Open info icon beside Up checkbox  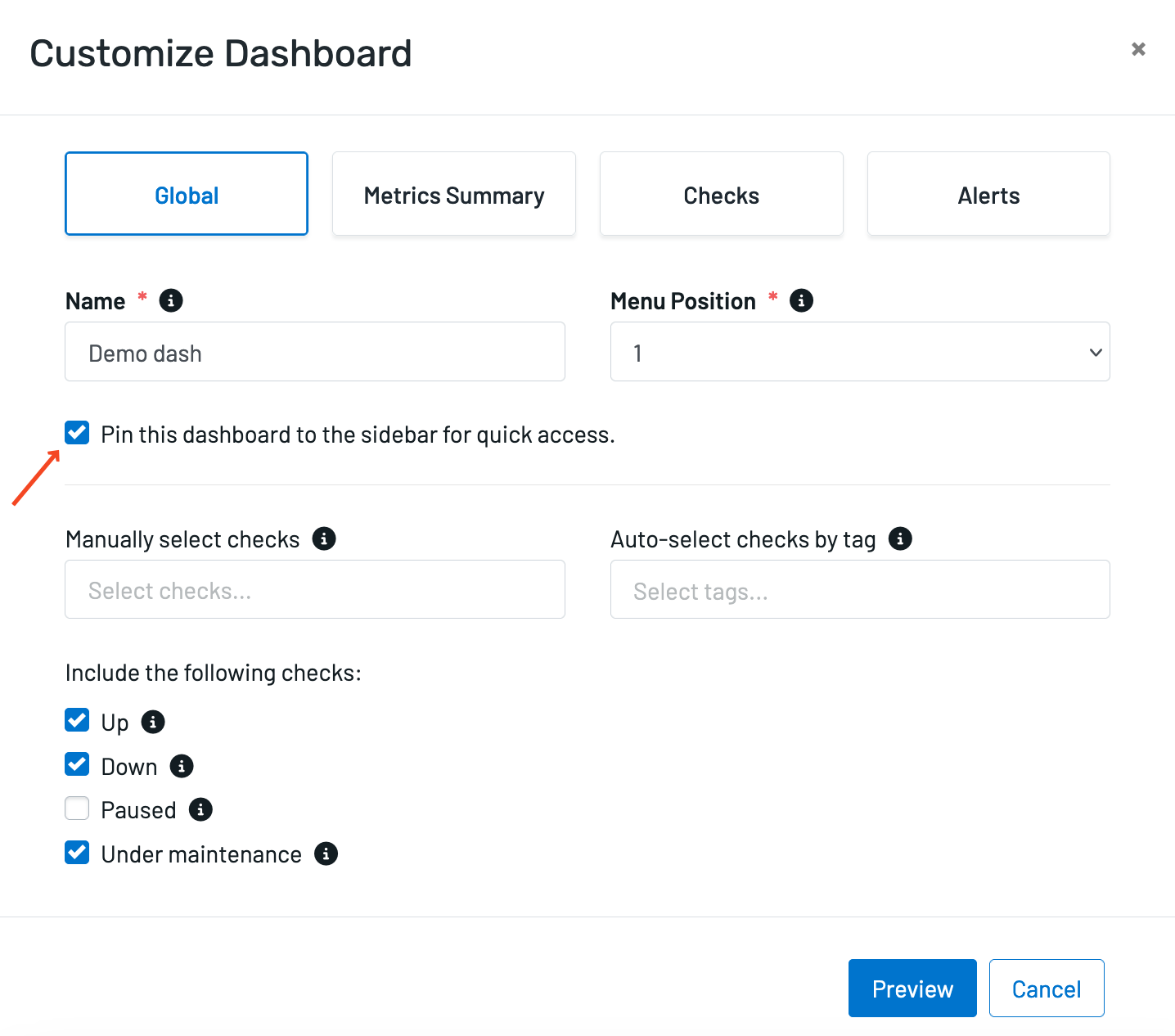pos(153,722)
